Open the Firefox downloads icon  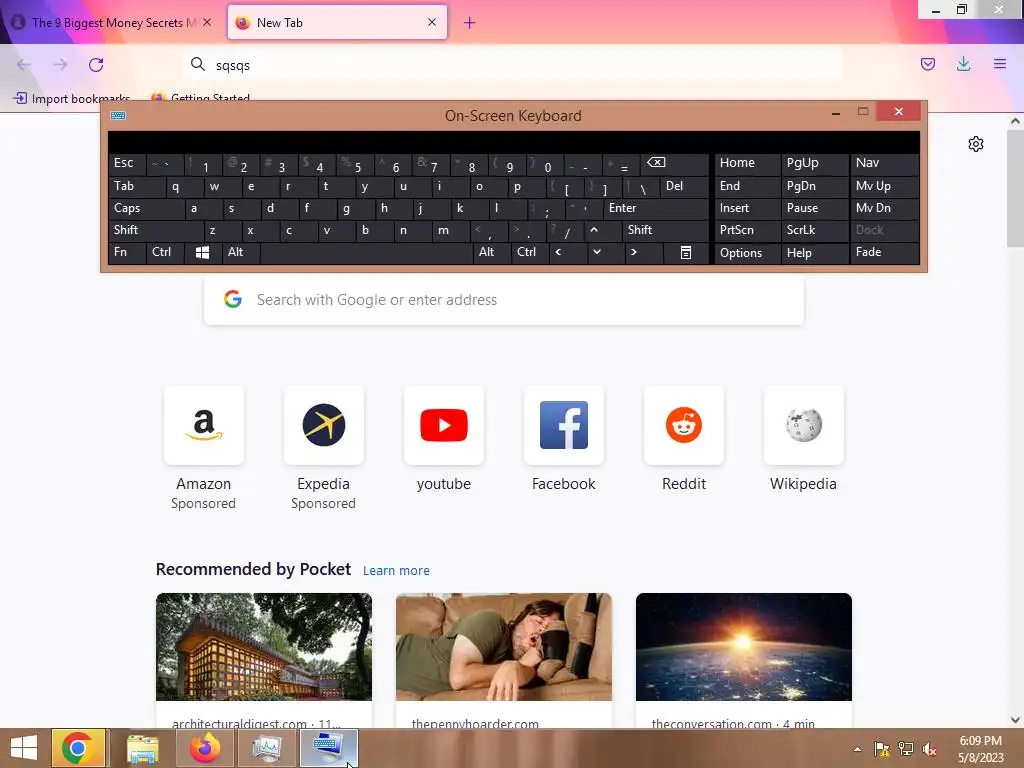(x=963, y=64)
